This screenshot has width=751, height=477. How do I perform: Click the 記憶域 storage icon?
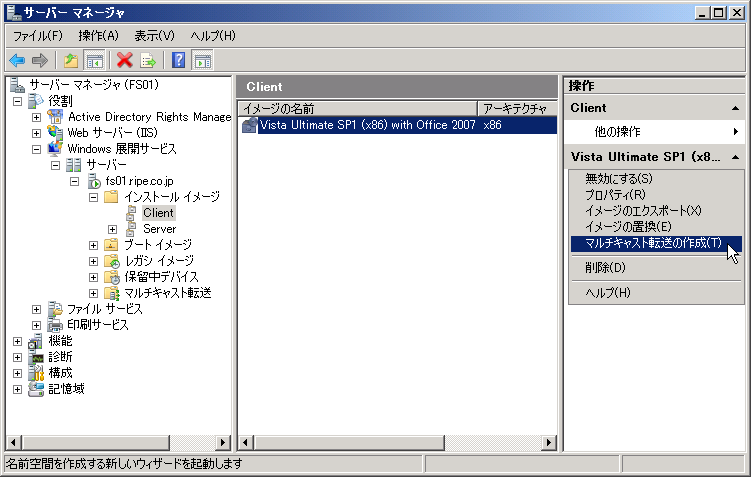click(x=36, y=389)
